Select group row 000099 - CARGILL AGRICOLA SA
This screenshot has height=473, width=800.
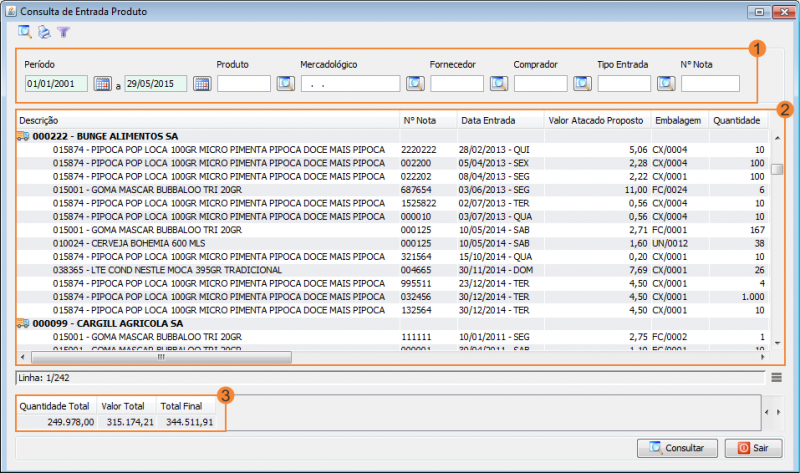click(392, 323)
